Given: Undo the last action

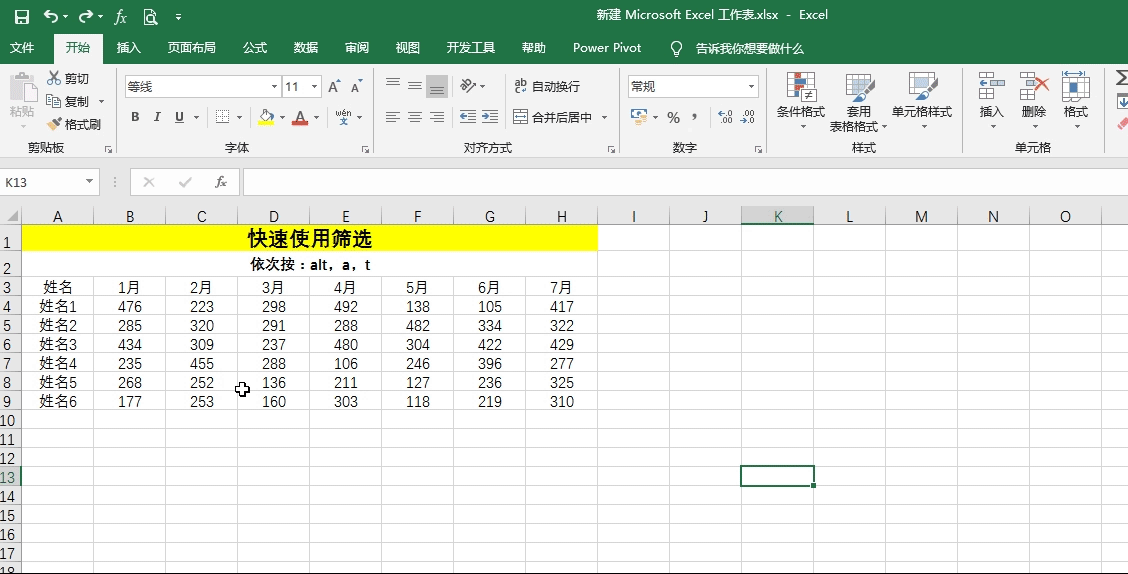Looking at the screenshot, I should (50, 16).
